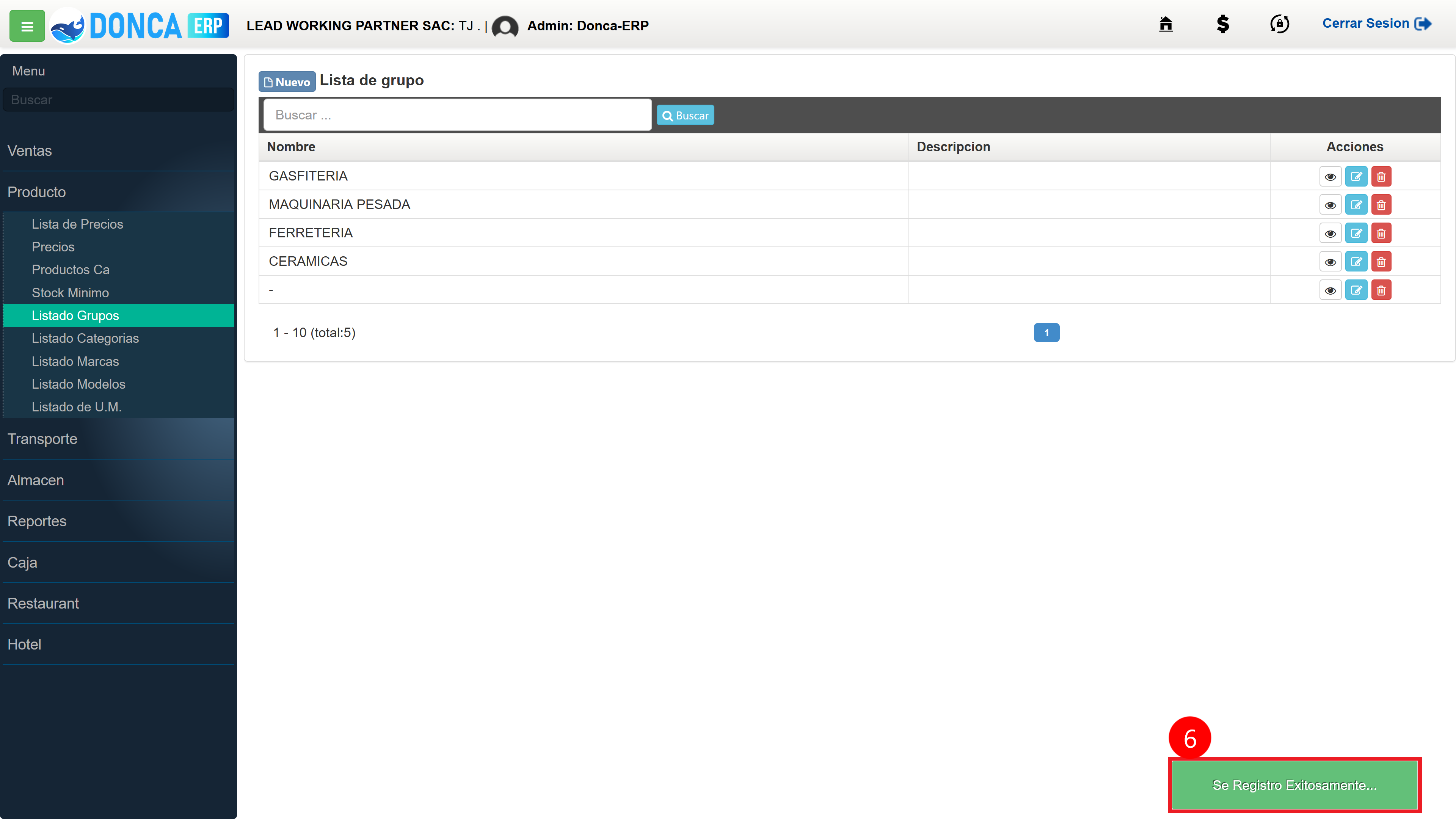Click Cerrar Sesion logout link

tap(1376, 24)
